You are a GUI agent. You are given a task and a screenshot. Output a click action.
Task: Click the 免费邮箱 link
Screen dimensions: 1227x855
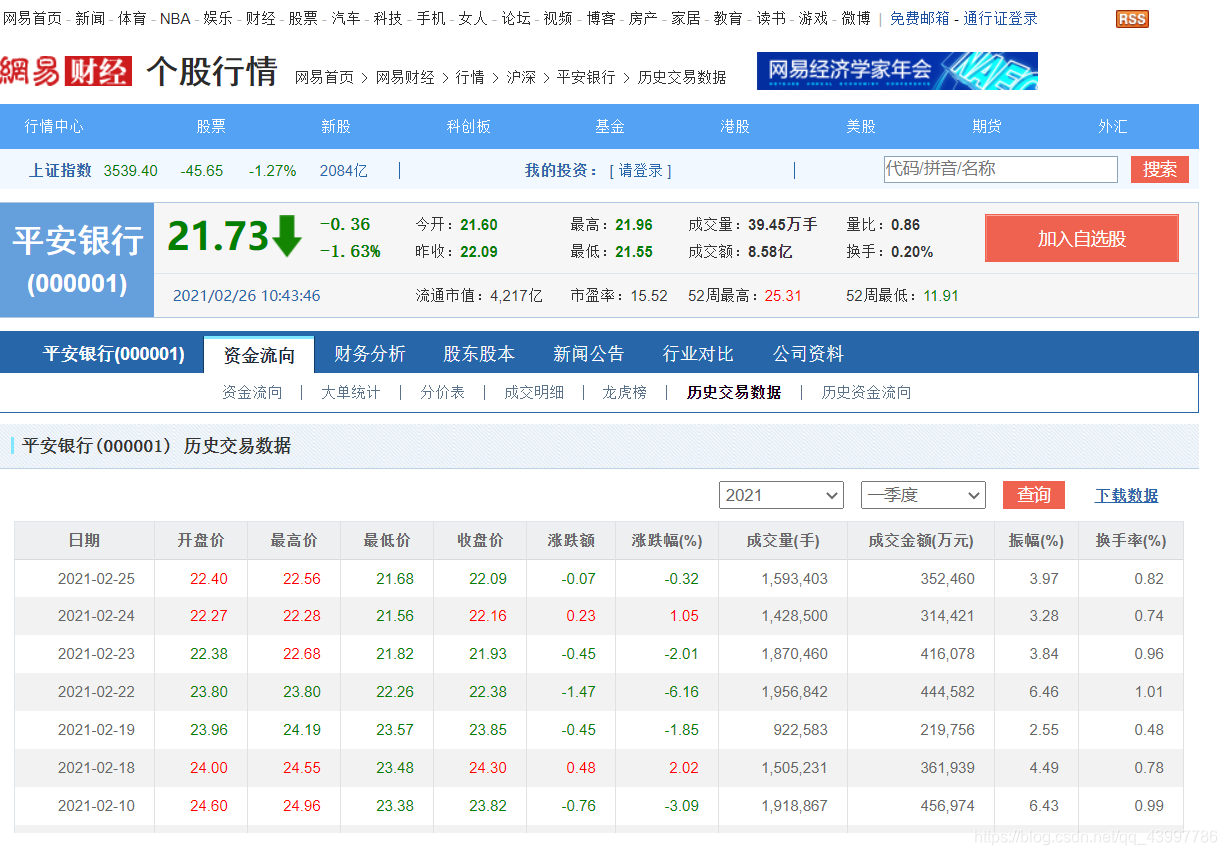click(920, 18)
